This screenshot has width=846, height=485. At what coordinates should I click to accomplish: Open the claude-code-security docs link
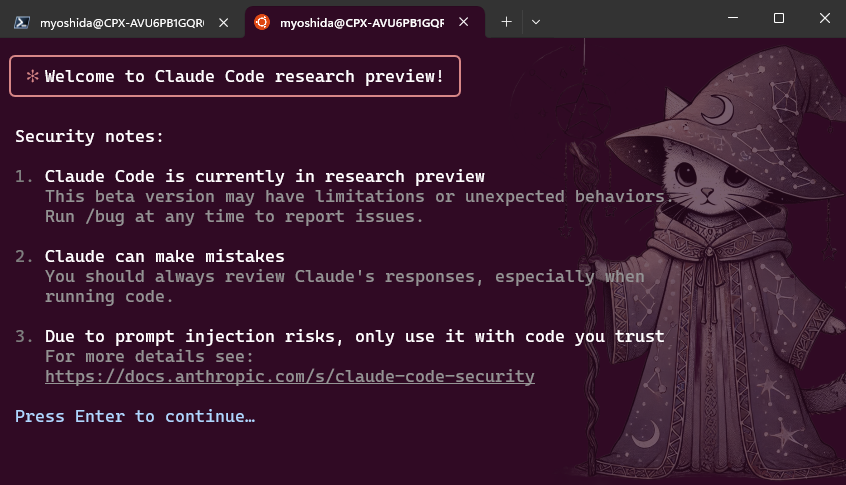point(290,377)
